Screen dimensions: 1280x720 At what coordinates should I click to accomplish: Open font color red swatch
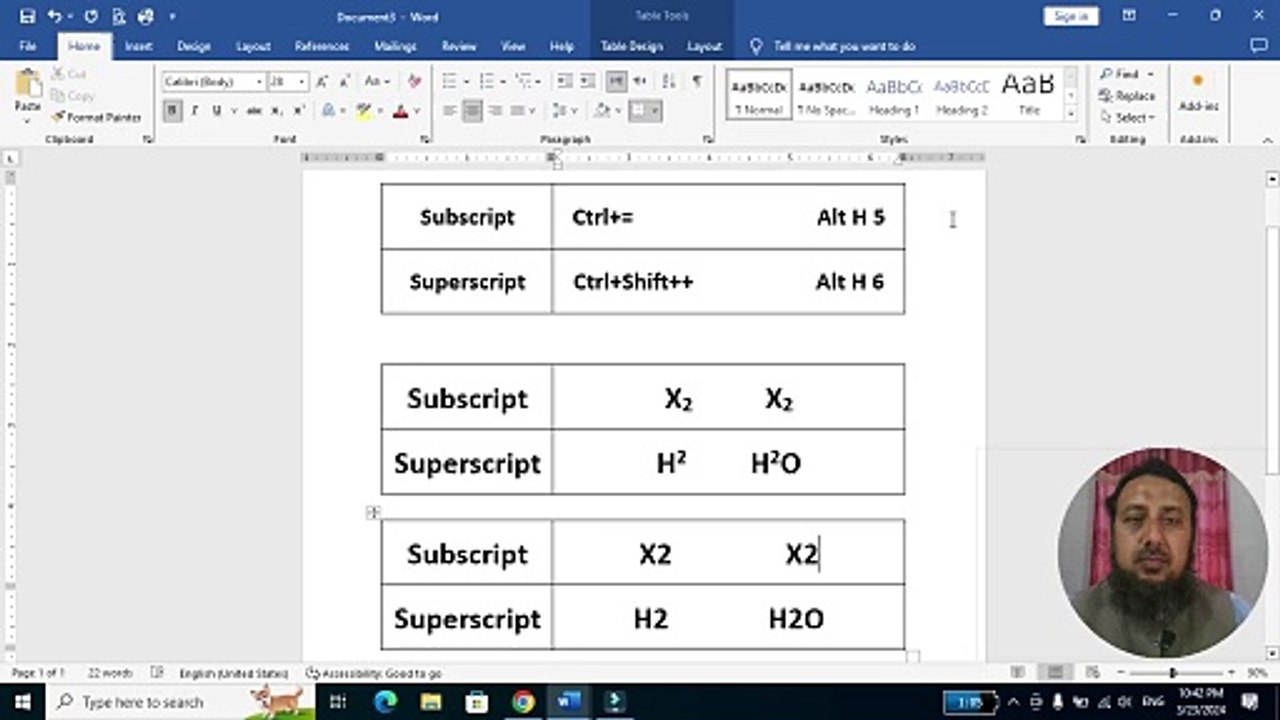point(401,111)
